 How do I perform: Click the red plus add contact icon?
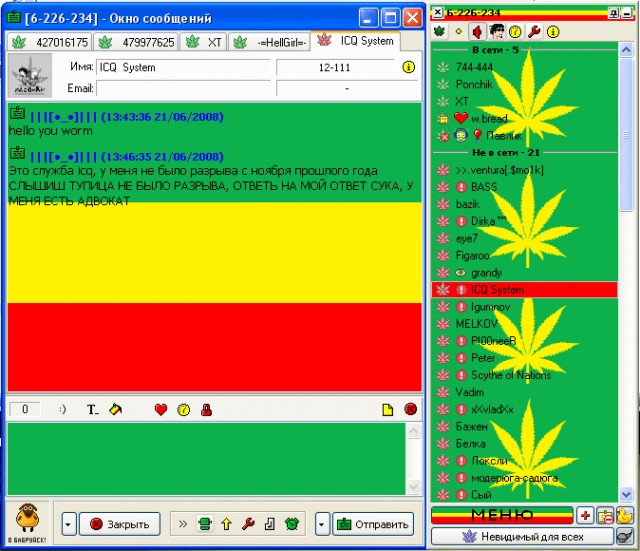(585, 515)
